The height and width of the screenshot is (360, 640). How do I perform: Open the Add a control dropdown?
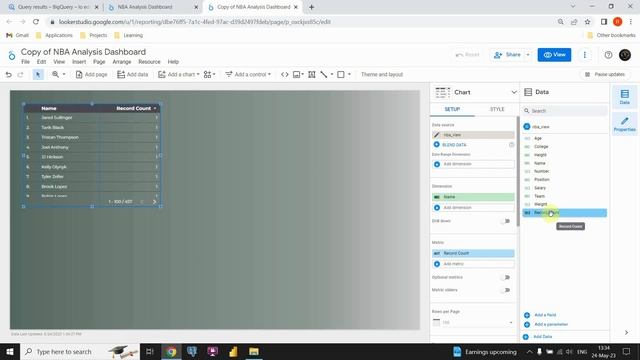point(248,74)
